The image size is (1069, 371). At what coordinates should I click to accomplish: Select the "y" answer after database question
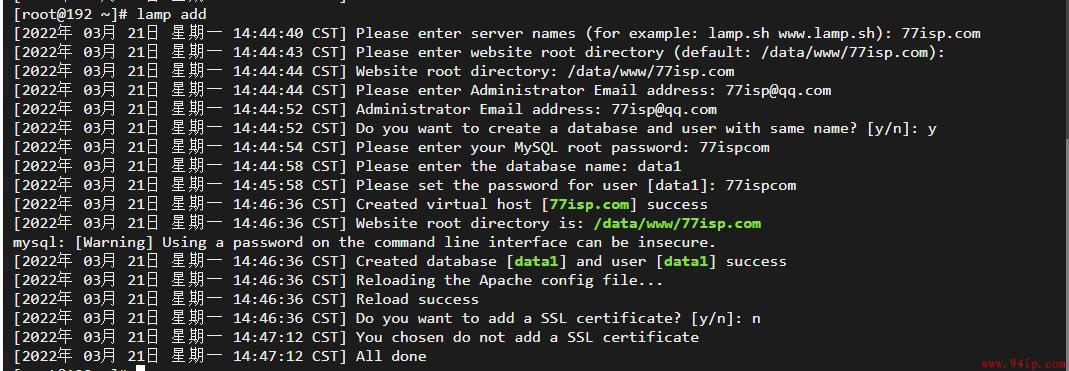[x=932, y=129]
